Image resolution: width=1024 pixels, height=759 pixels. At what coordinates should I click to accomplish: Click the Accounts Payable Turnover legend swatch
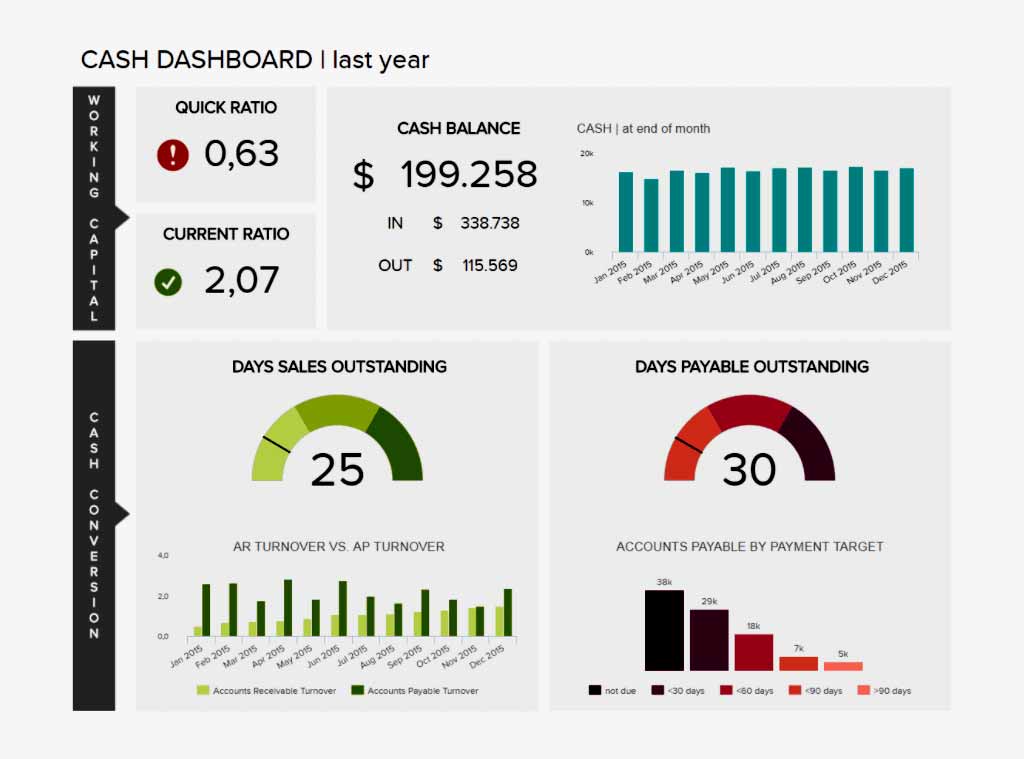[357, 690]
